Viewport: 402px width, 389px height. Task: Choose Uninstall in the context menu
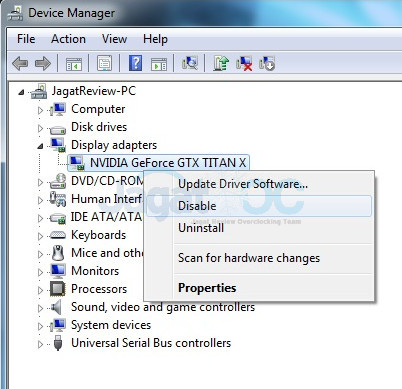pyautogui.click(x=259, y=228)
